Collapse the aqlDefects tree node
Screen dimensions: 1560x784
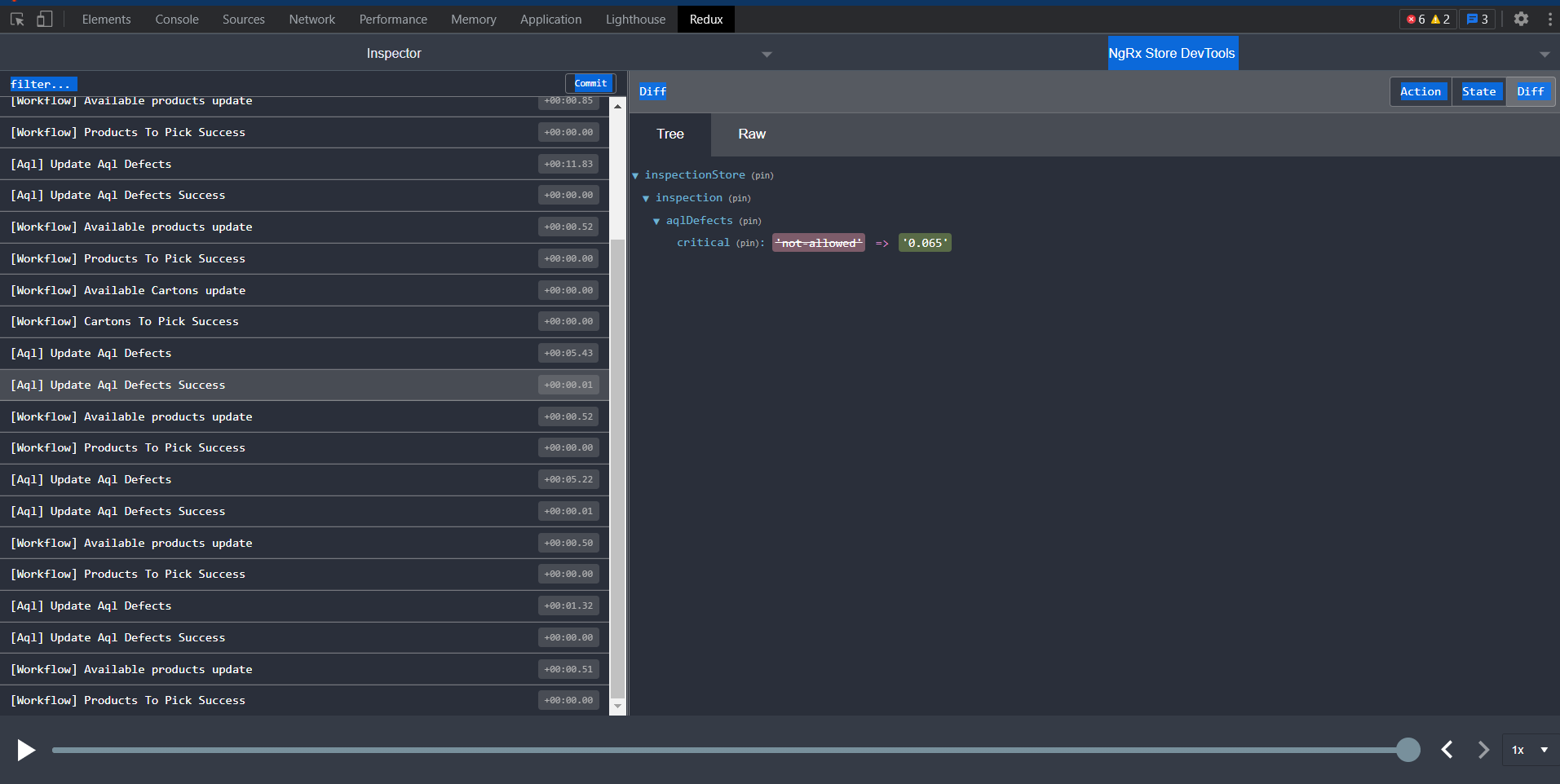pos(656,221)
